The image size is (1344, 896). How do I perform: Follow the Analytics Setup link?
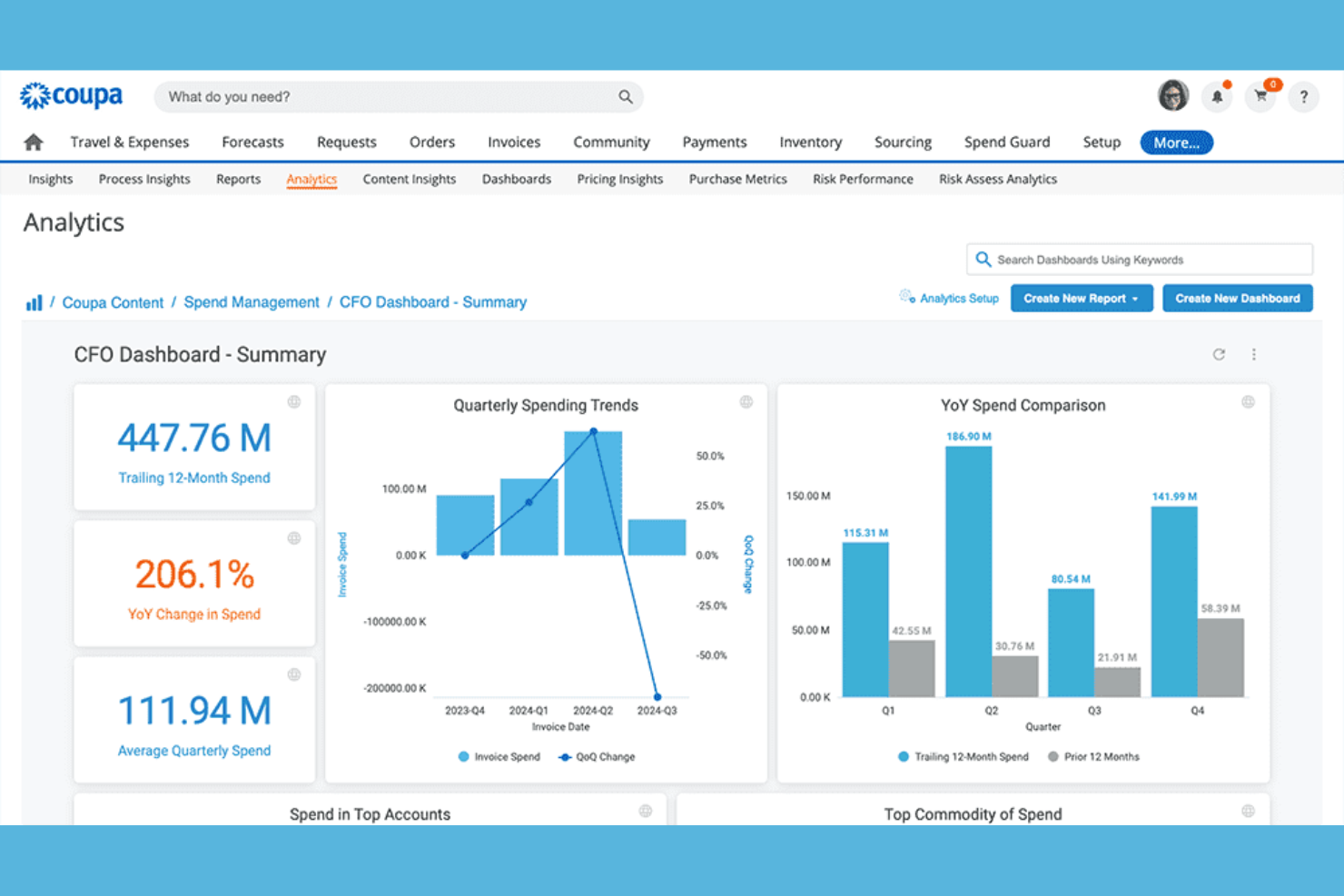tap(959, 298)
